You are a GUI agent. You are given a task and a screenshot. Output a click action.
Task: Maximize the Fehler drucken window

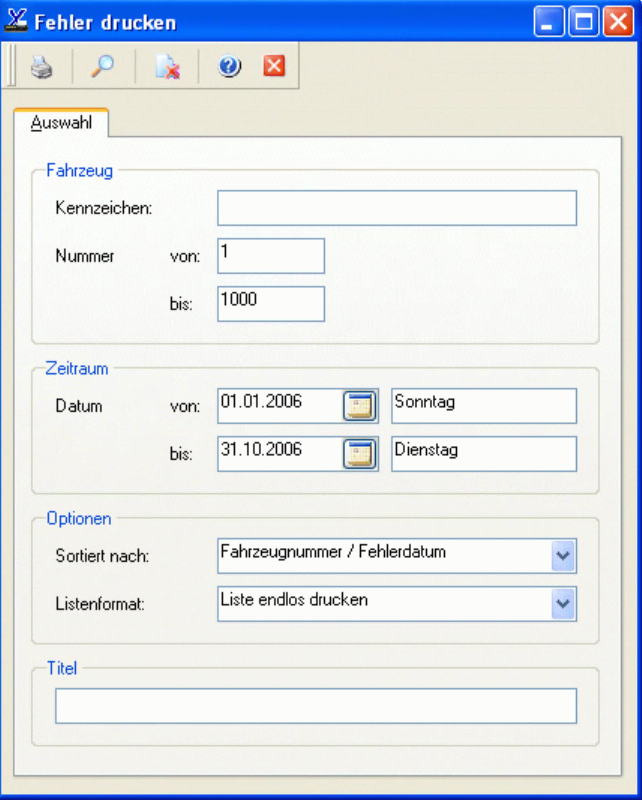(x=583, y=22)
